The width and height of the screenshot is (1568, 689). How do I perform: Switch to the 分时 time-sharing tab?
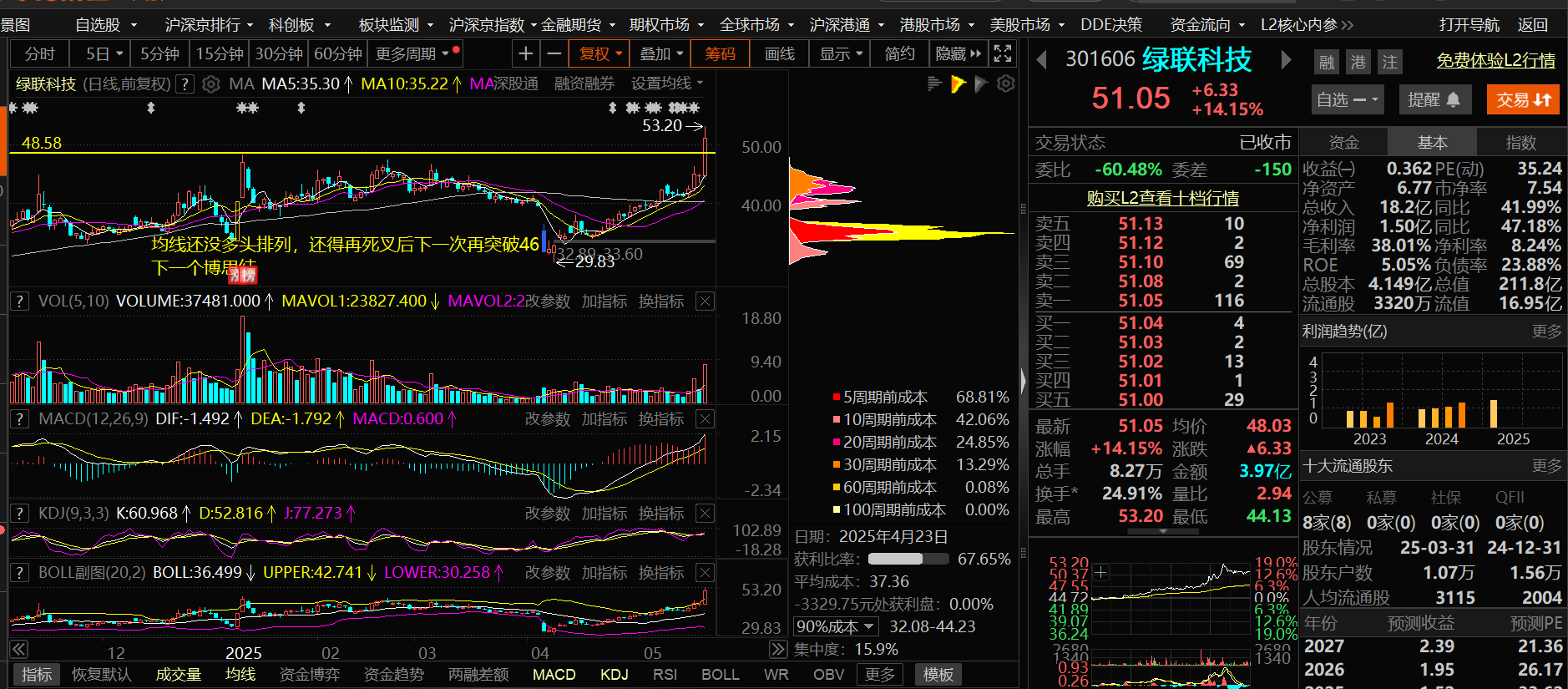click(x=39, y=54)
